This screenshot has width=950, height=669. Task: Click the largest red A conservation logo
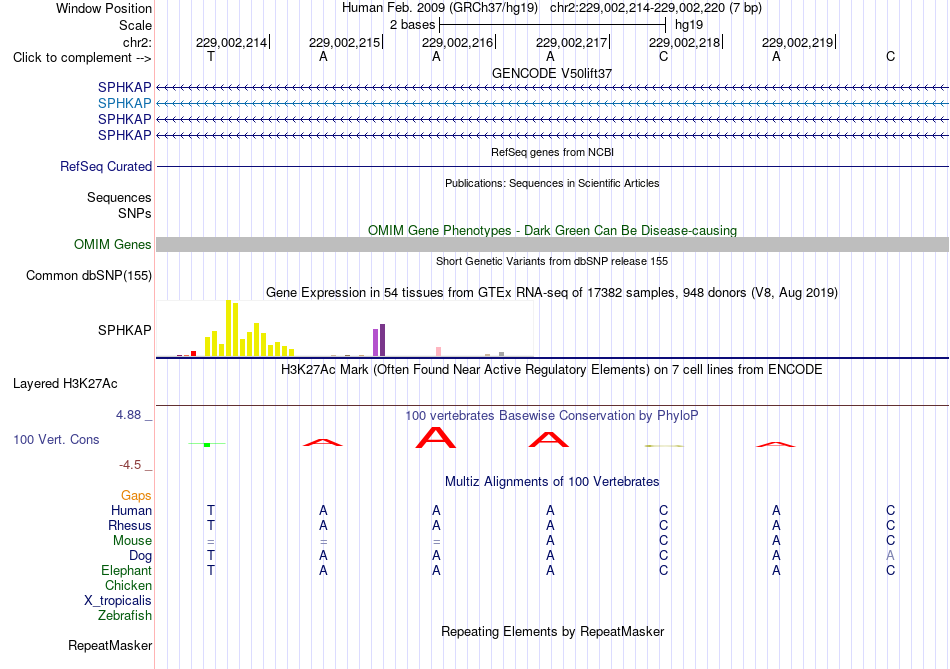436,438
